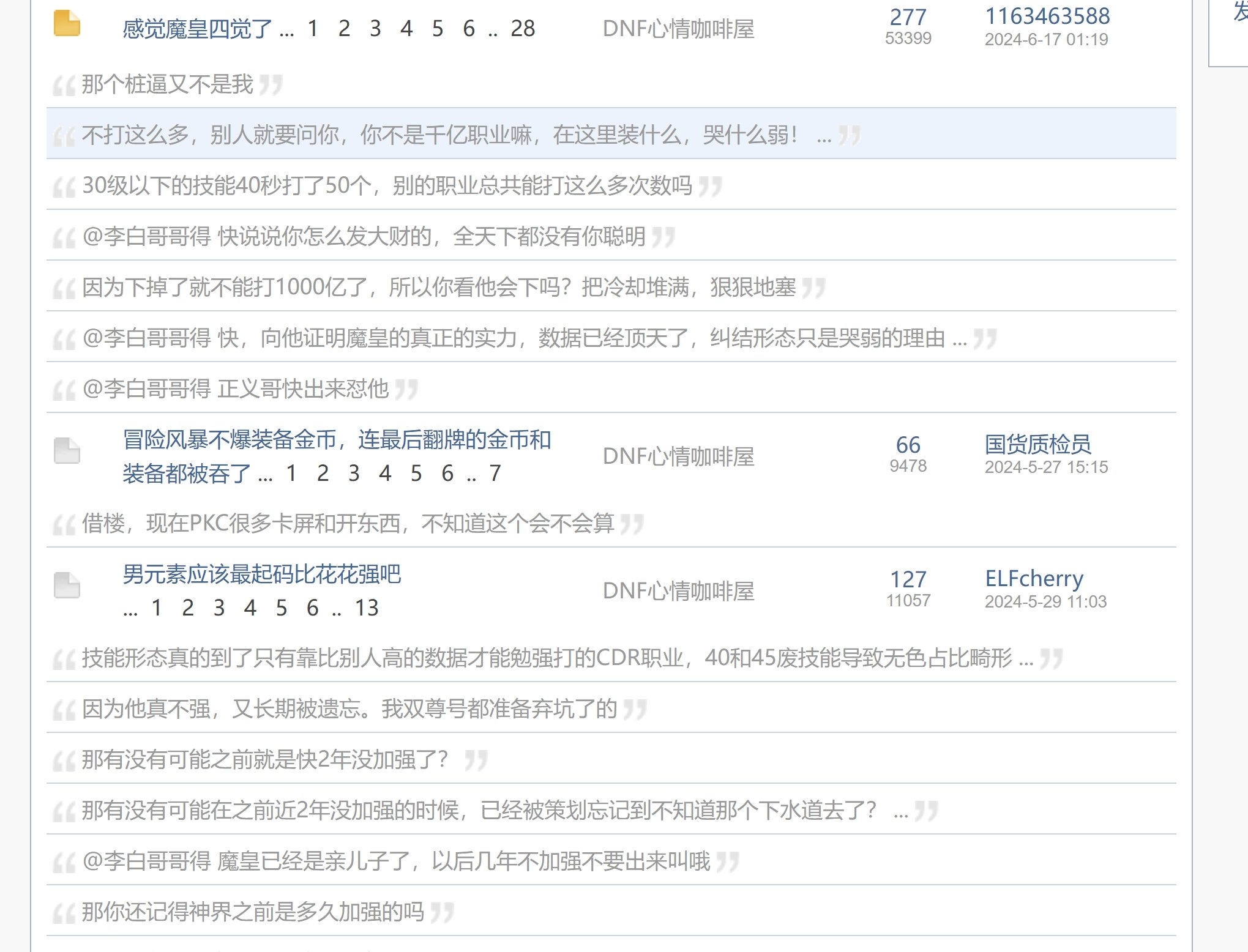Go to page 2 of 男元素 thread
This screenshot has width=1248, height=952.
(x=188, y=608)
